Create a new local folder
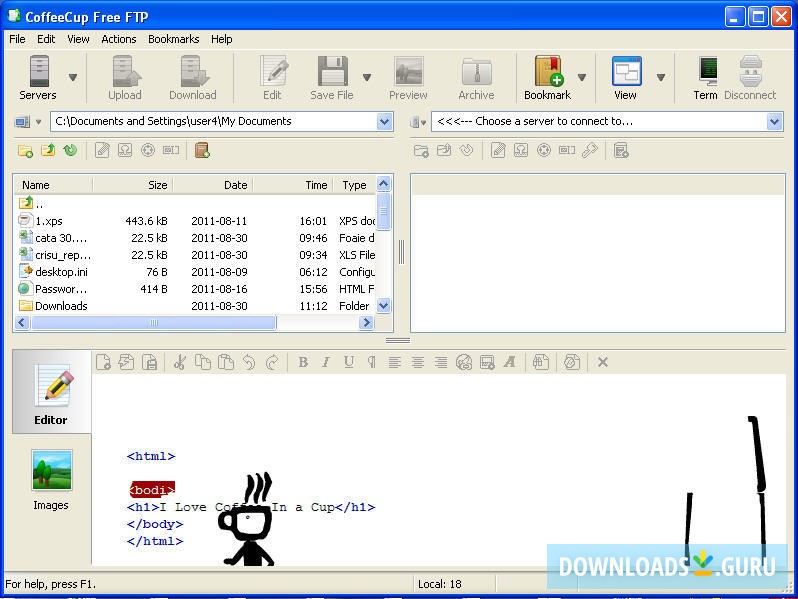 coord(26,151)
